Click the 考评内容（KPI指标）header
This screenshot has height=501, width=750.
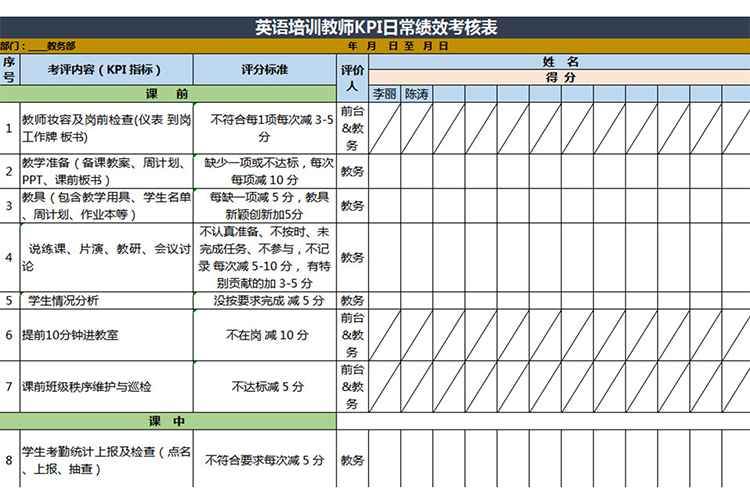[x=105, y=70]
